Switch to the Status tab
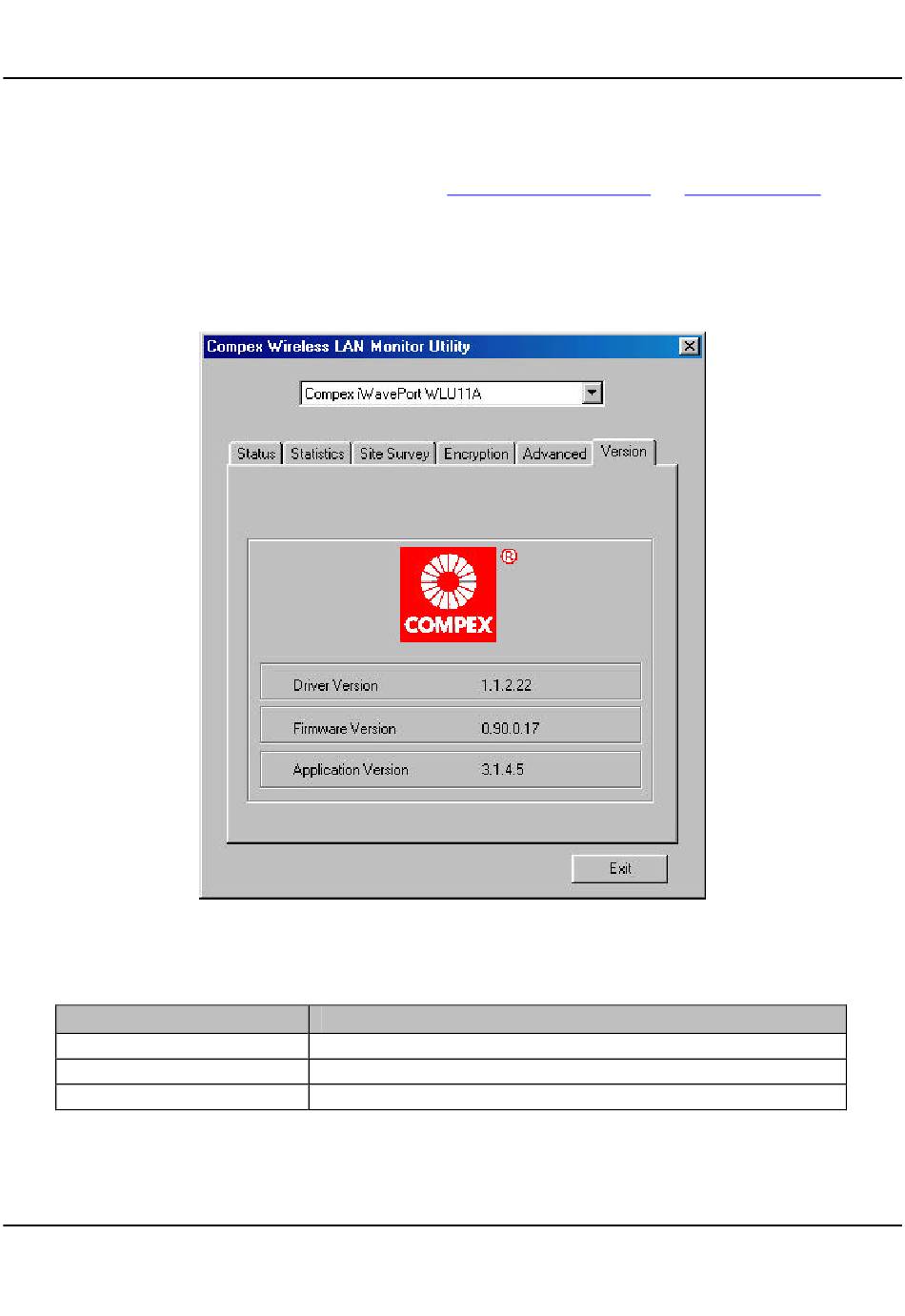This screenshot has height=1316, width=905. pos(255,454)
